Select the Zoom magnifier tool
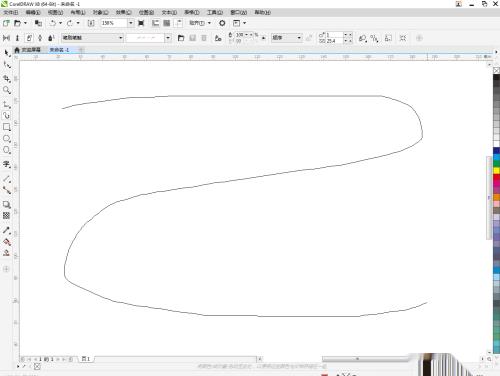The image size is (500, 376). point(6,90)
